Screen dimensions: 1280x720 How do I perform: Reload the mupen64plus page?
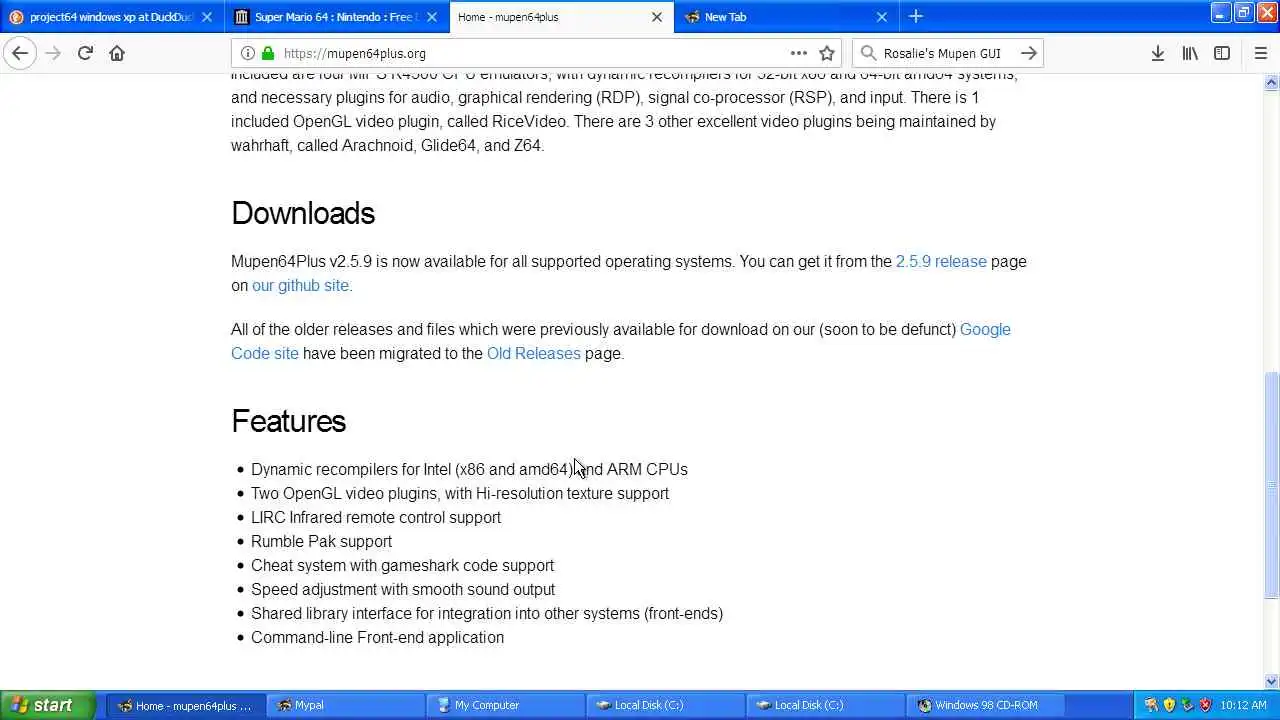point(85,53)
